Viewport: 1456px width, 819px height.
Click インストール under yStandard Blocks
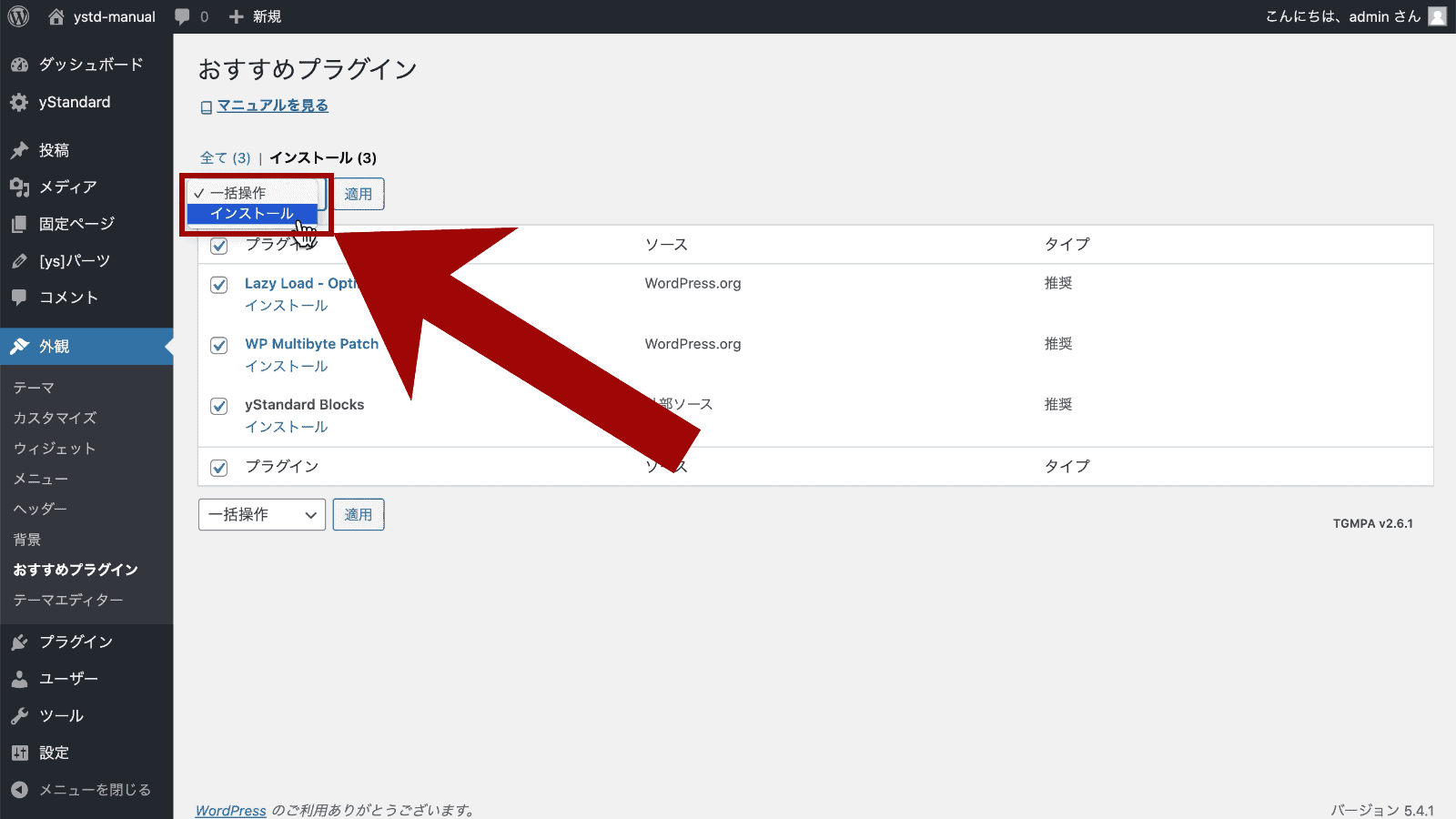click(287, 427)
